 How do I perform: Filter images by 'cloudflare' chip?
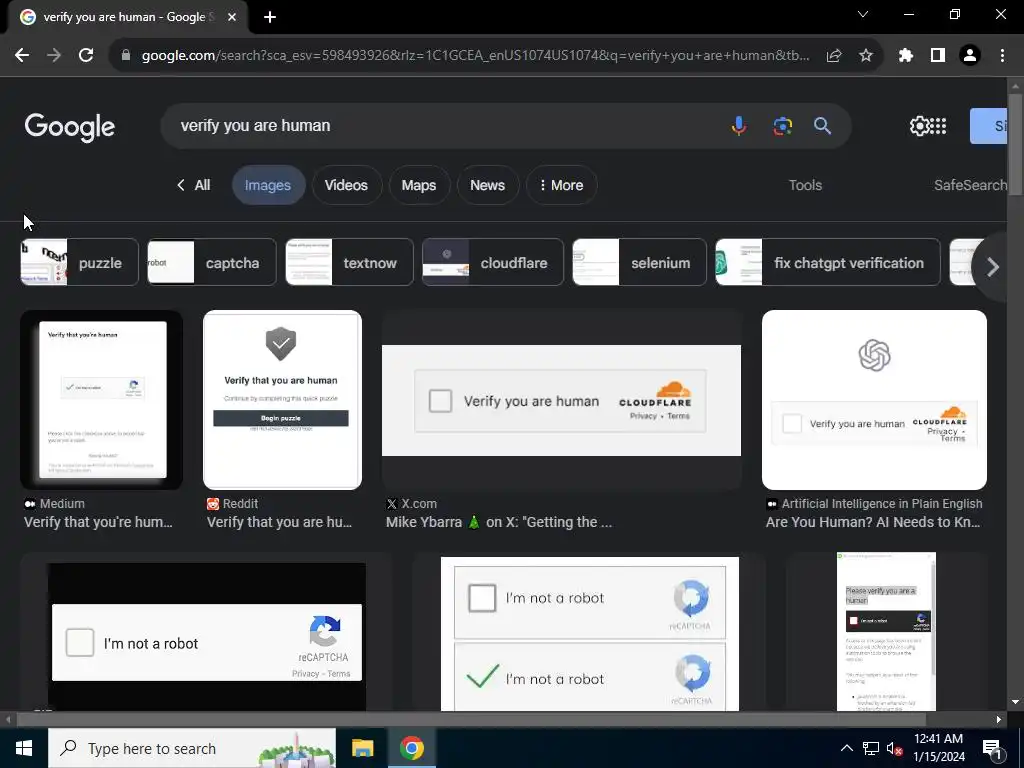tap(492, 263)
